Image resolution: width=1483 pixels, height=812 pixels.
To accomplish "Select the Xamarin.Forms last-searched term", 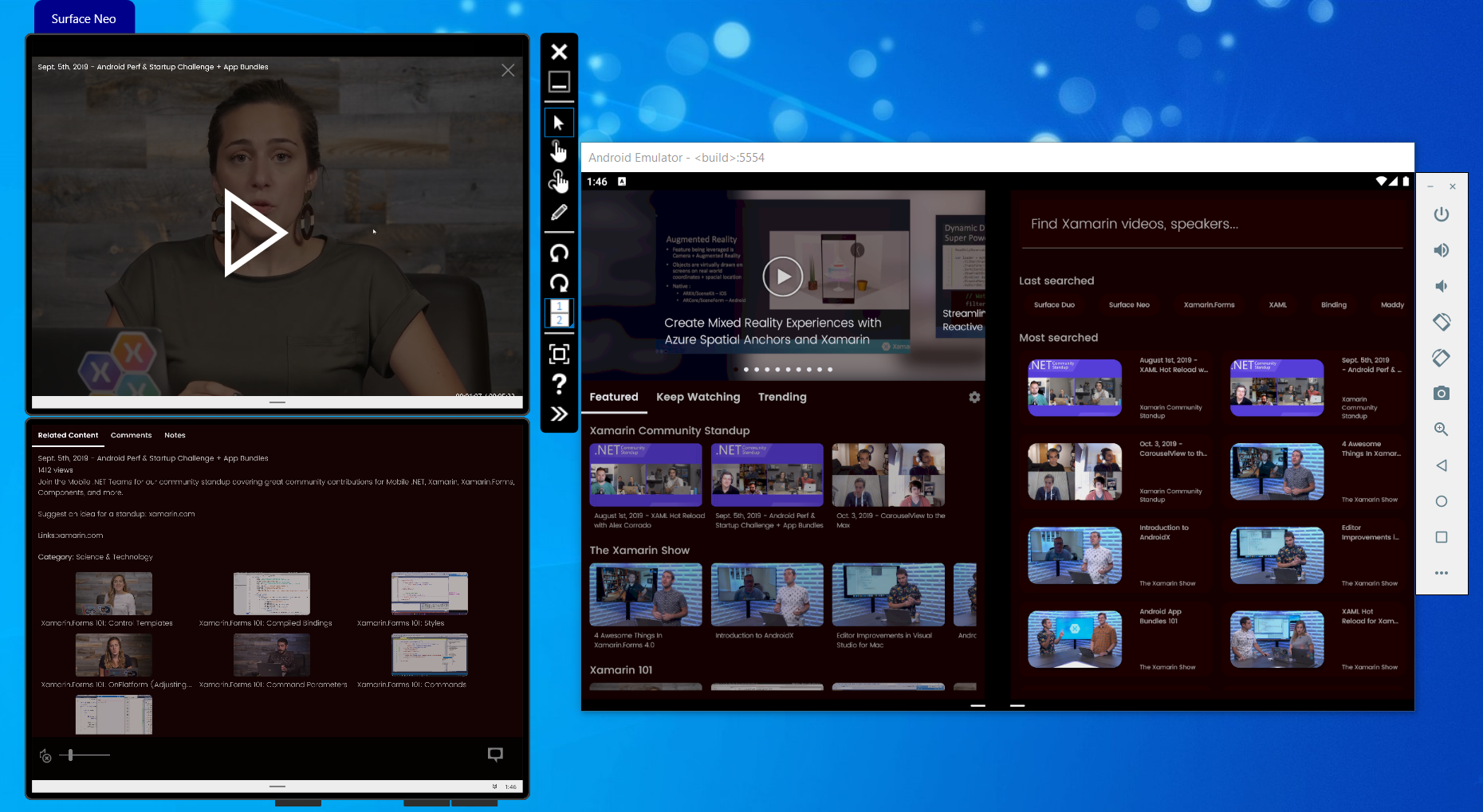I will 1209,305.
